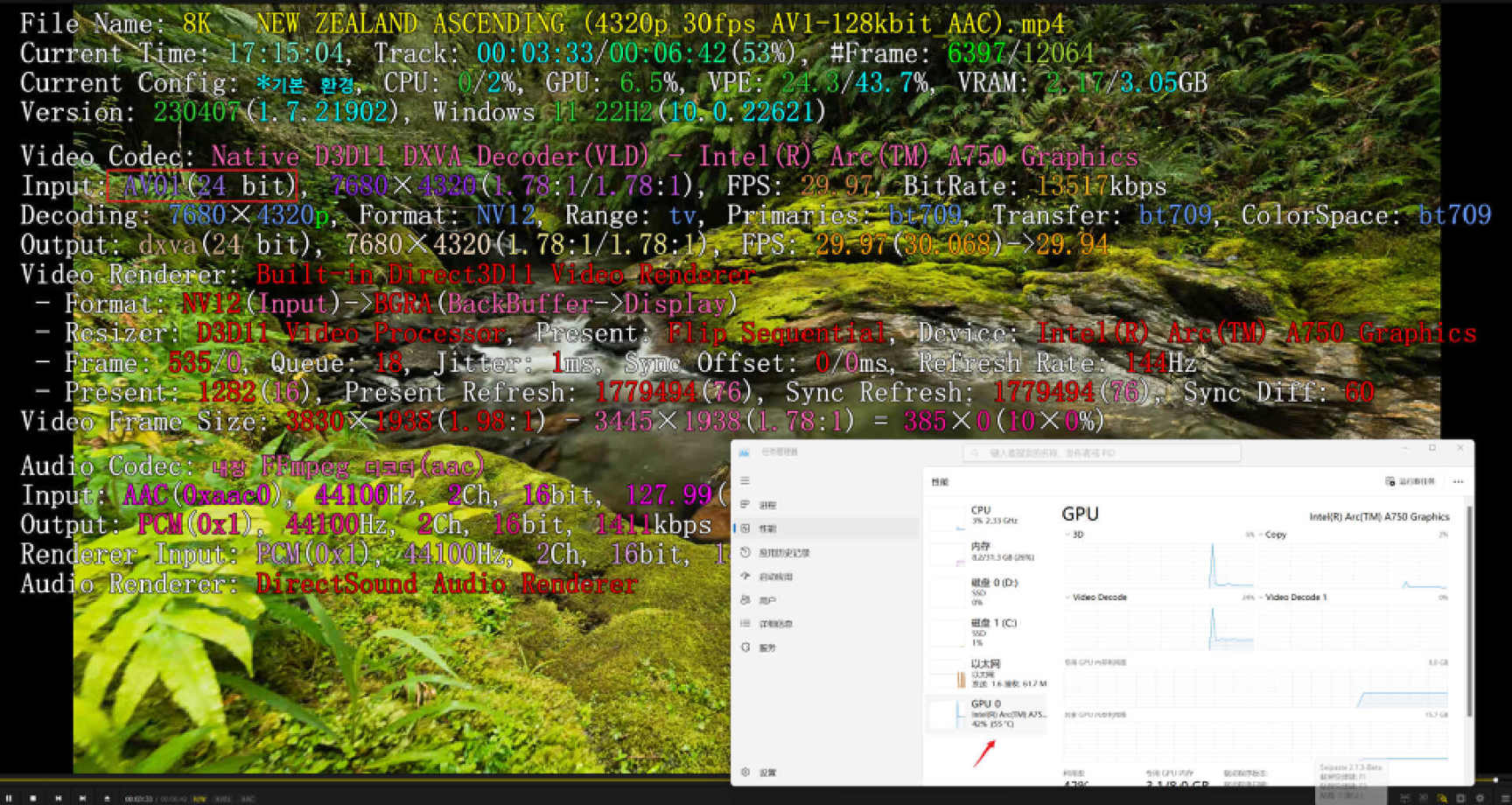Click the 13517kbps bitrate value

click(x=1102, y=185)
